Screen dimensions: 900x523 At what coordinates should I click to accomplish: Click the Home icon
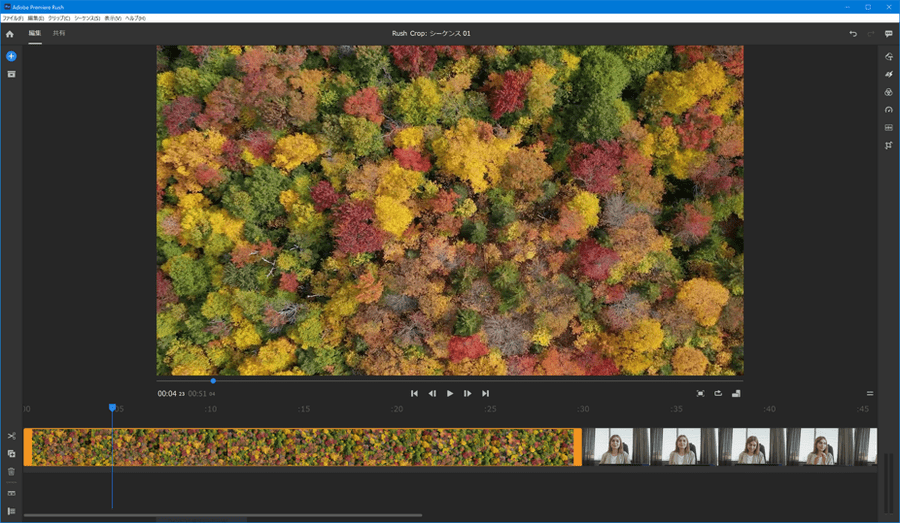[10, 33]
